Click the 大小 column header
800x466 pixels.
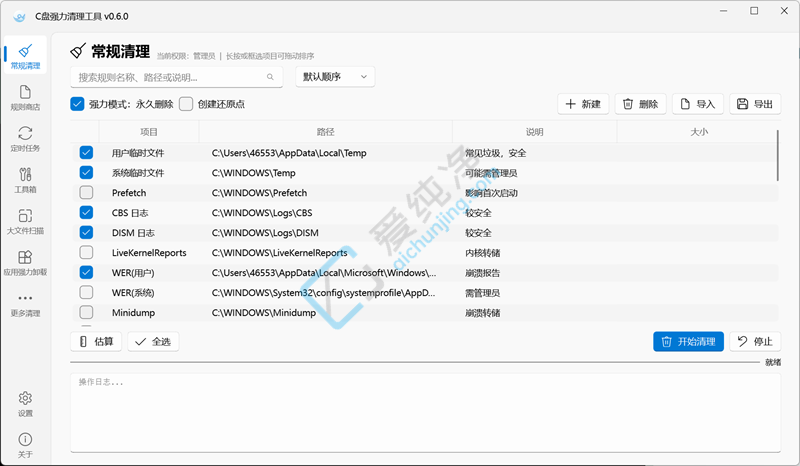pyautogui.click(x=699, y=132)
